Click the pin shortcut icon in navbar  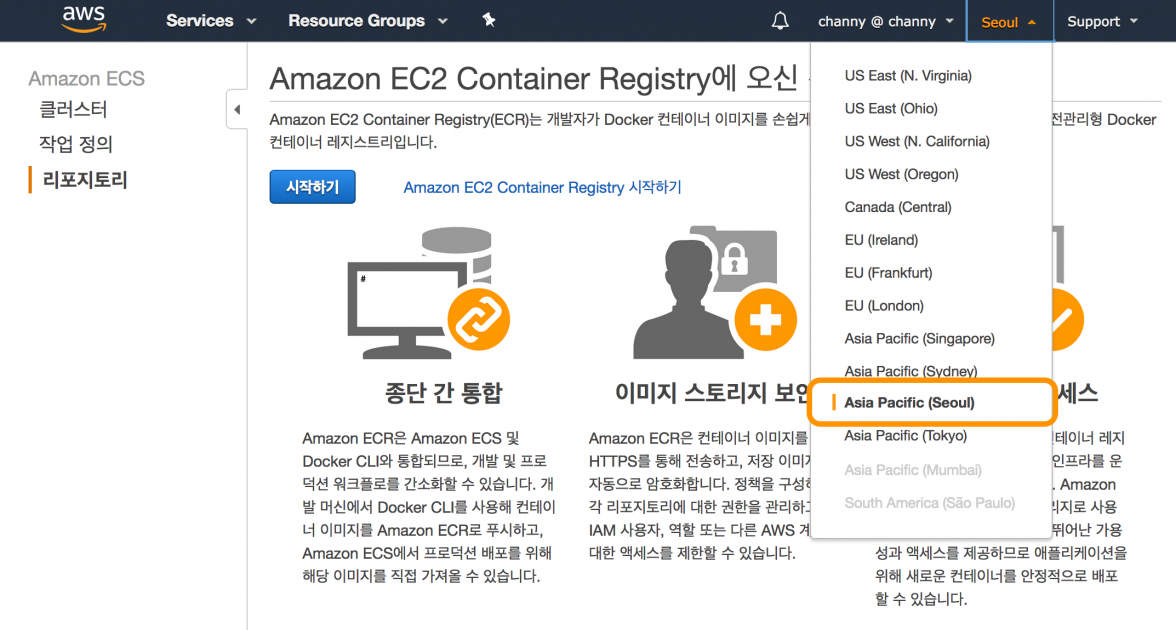coord(489,20)
